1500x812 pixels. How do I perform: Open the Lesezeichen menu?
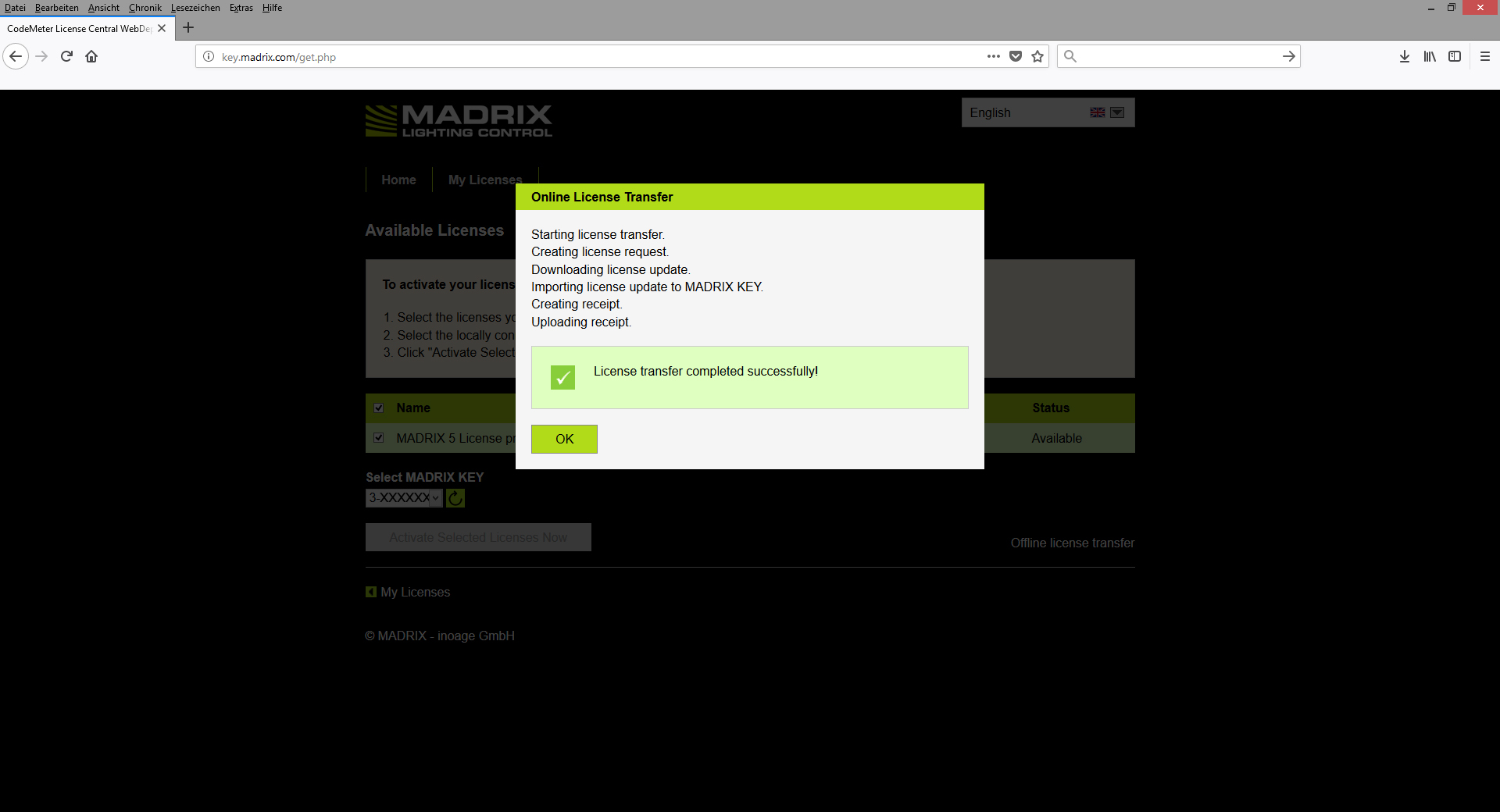(x=195, y=8)
